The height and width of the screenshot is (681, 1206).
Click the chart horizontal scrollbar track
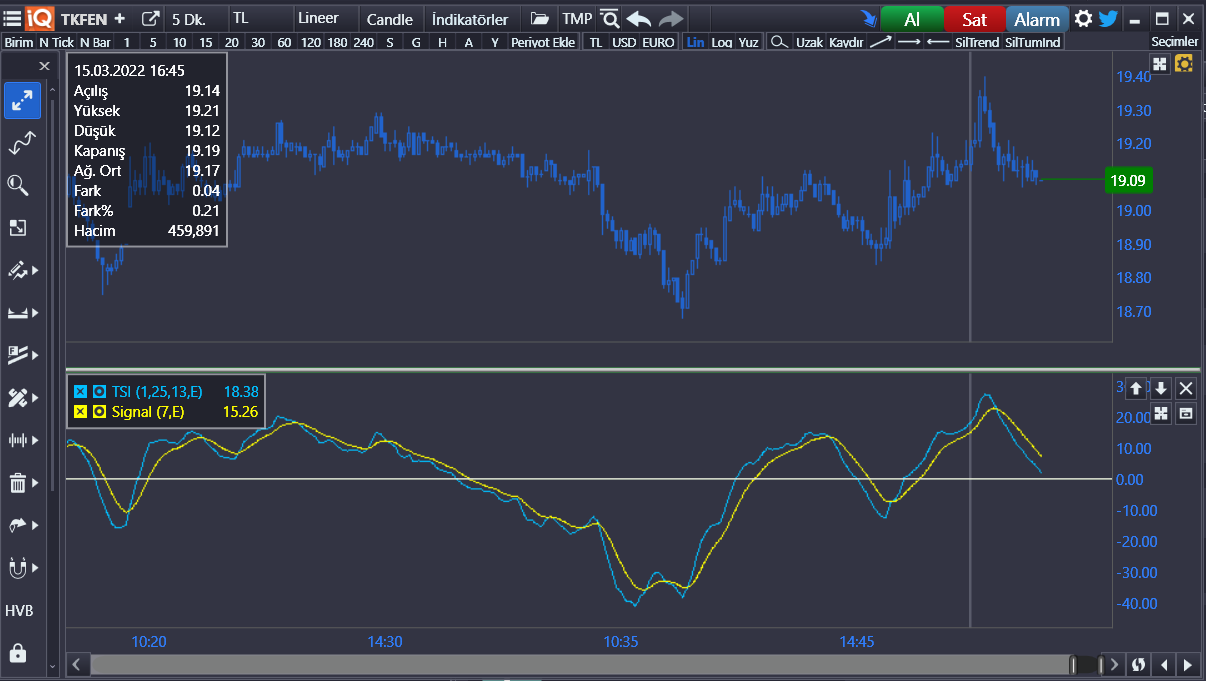click(x=580, y=665)
